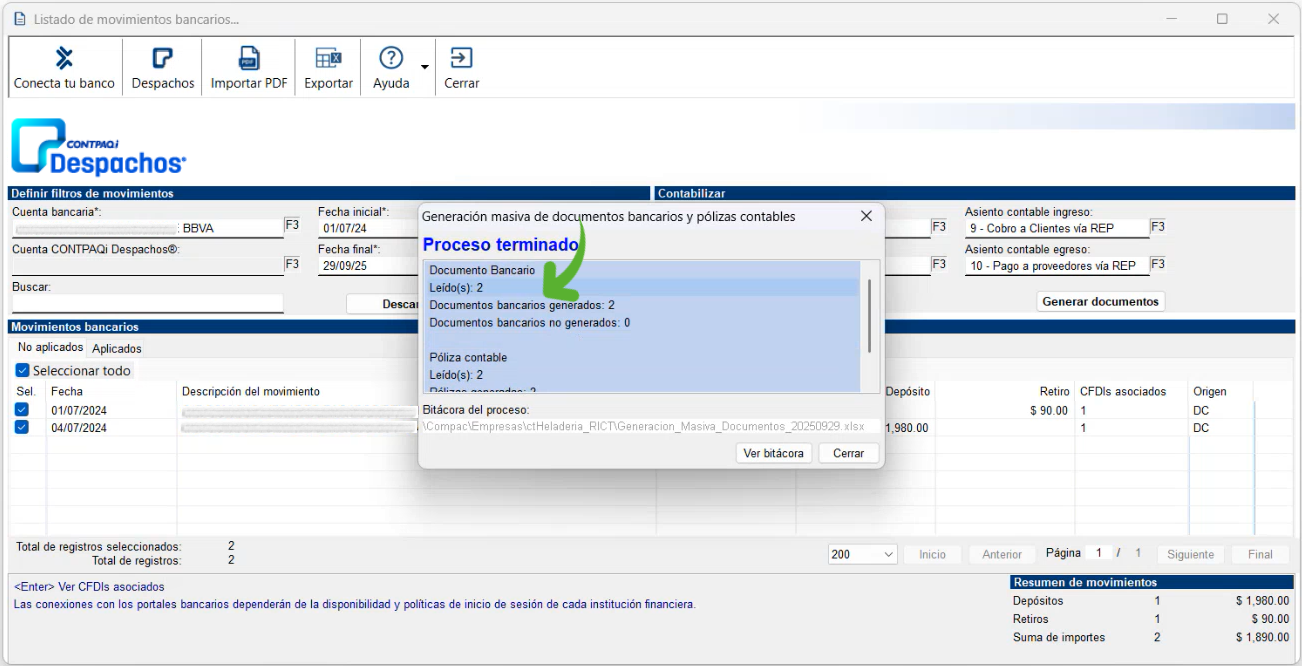Viewport: 1302px width, 666px height.
Task: Click the Importar PDF icon
Action: tap(248, 58)
